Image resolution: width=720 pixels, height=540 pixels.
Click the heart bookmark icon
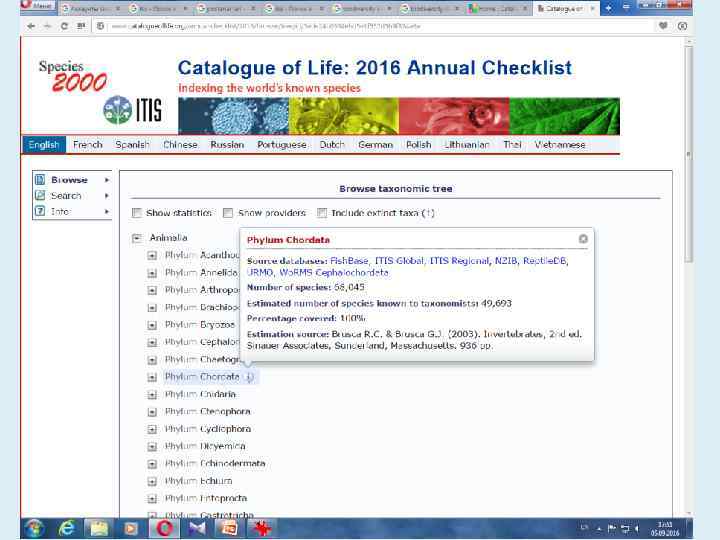663,26
